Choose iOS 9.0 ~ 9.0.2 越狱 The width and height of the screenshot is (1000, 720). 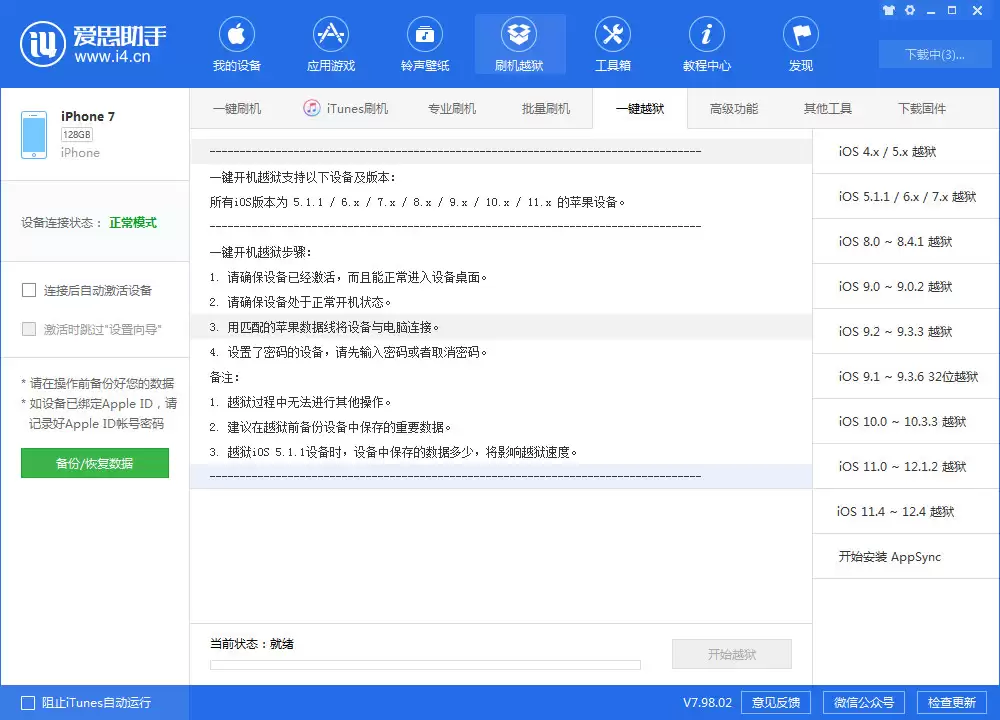[x=906, y=286]
